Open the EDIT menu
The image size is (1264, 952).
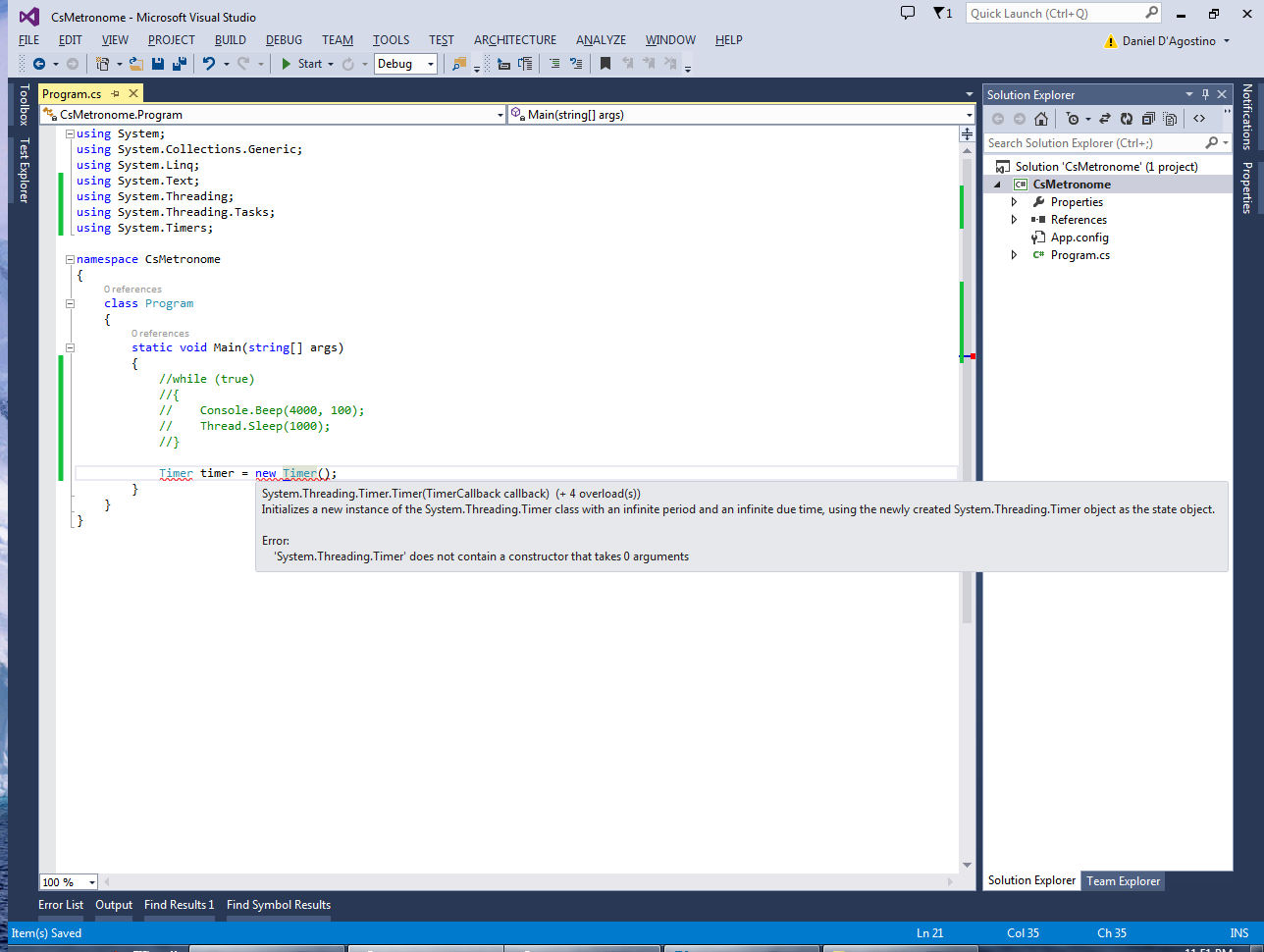pyautogui.click(x=71, y=40)
